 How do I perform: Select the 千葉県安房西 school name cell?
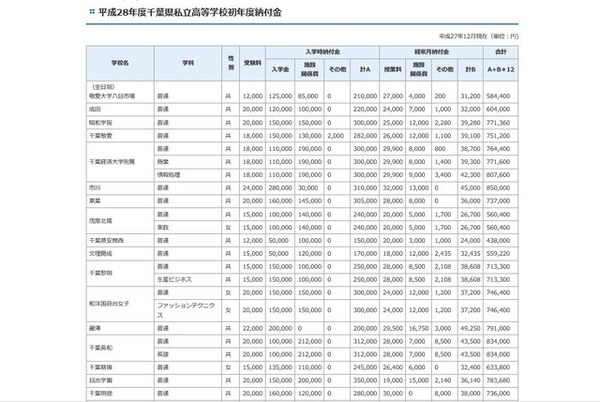pyautogui.click(x=120, y=241)
